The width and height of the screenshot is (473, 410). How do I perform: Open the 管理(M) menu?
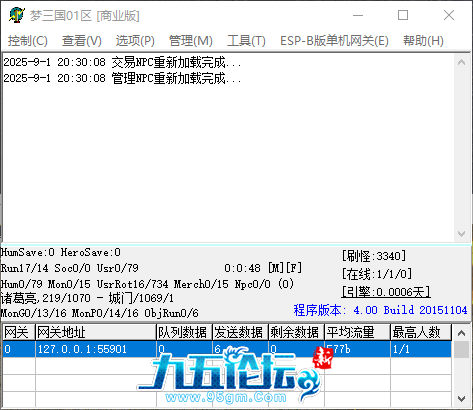191,41
